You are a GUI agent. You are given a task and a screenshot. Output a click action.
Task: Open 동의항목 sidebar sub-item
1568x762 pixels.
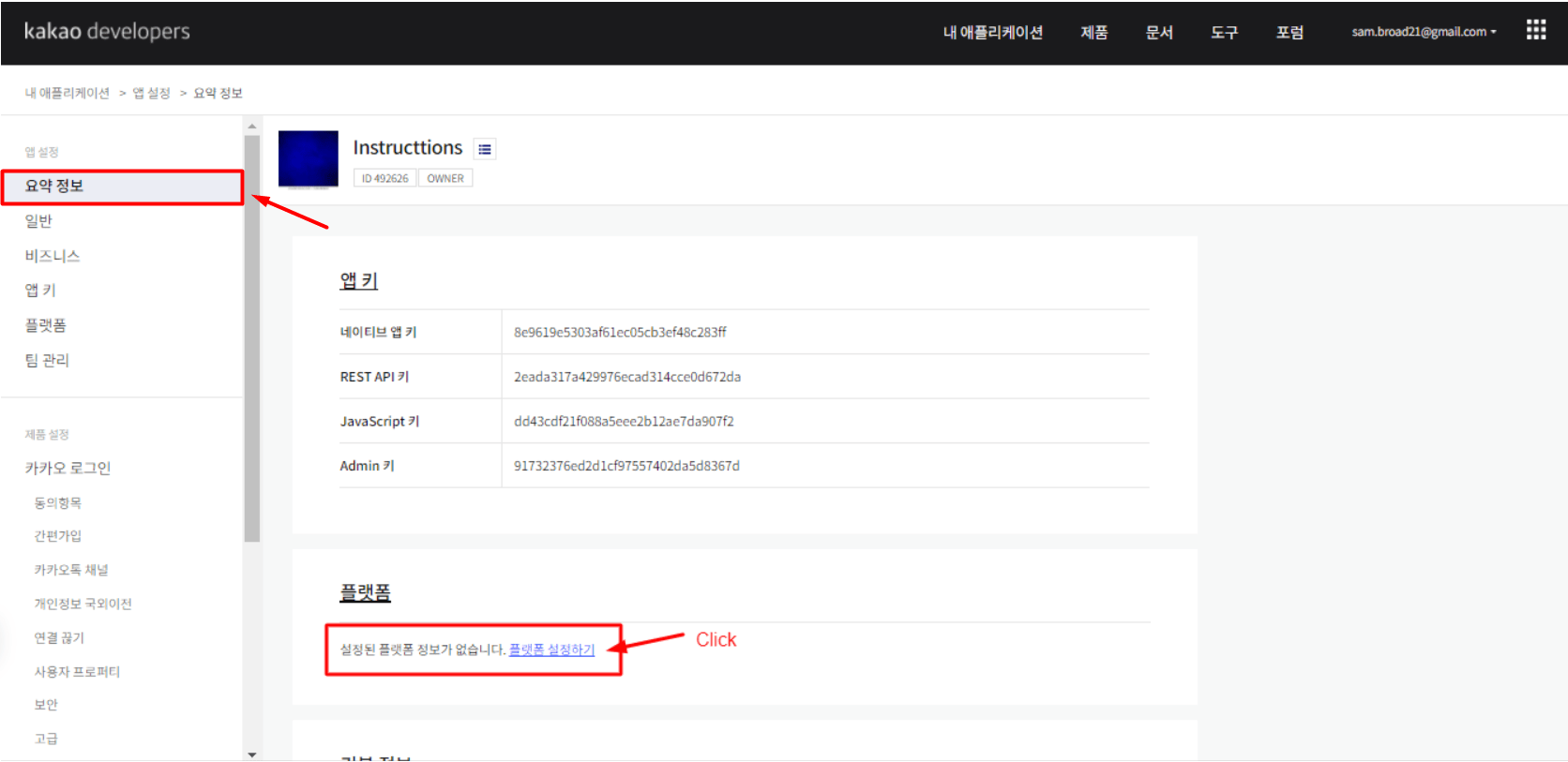click(58, 503)
